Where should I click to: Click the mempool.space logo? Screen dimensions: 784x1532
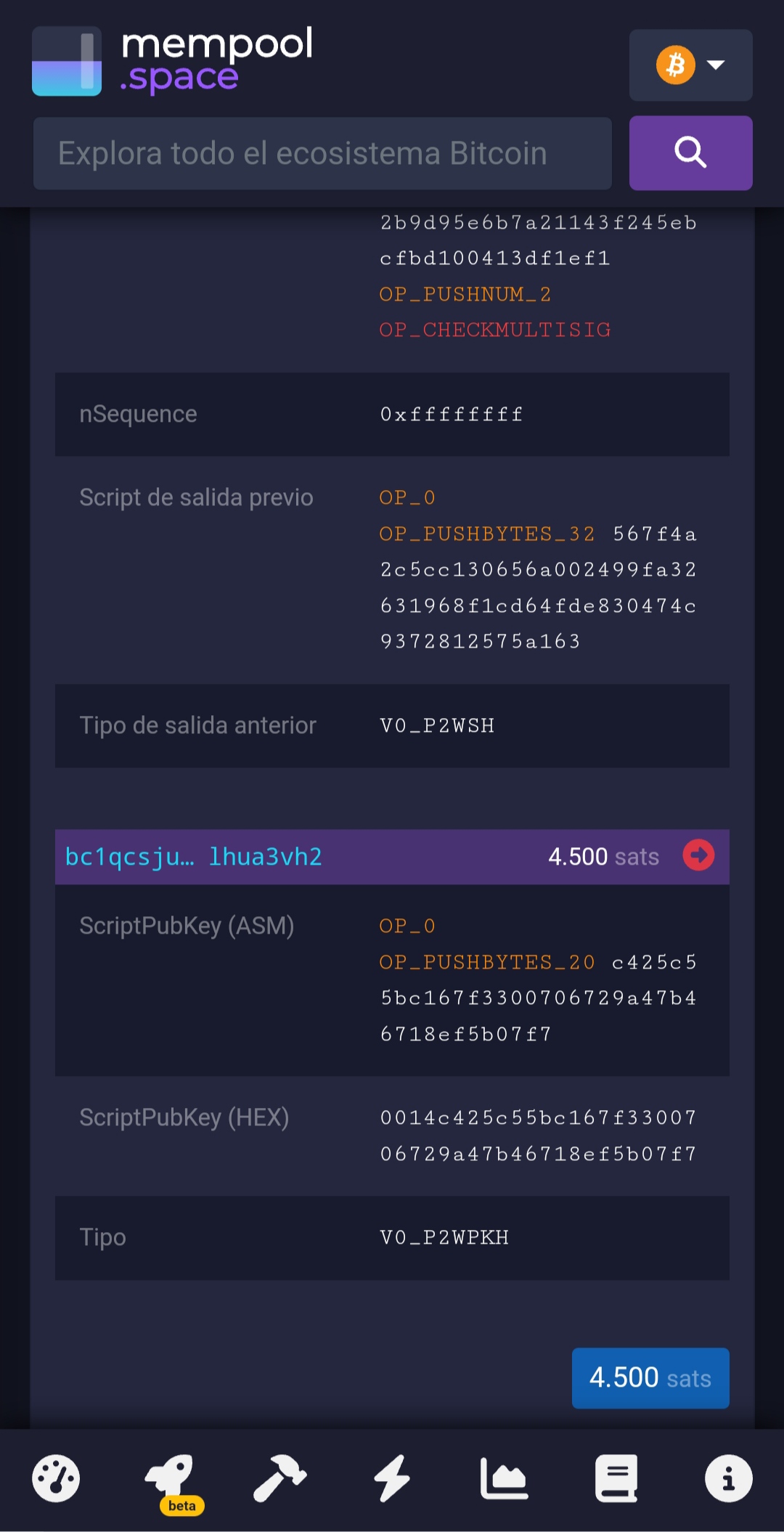pos(173,61)
